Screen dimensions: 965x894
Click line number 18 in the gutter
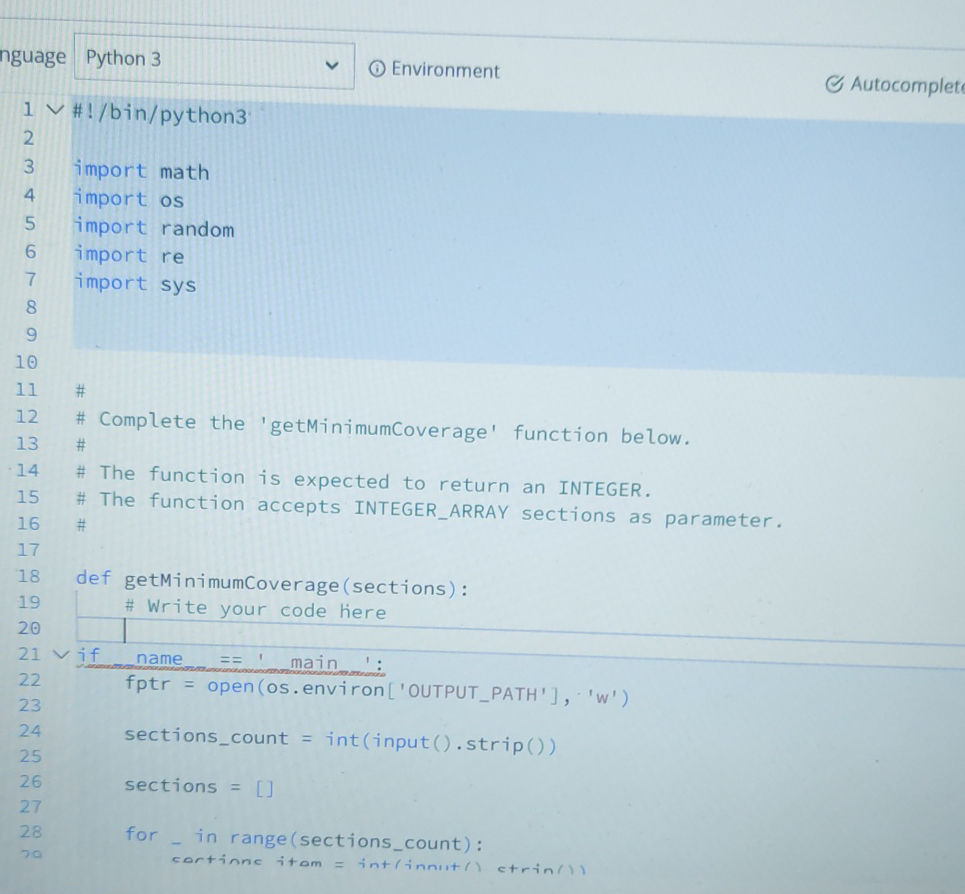[x=27, y=577]
